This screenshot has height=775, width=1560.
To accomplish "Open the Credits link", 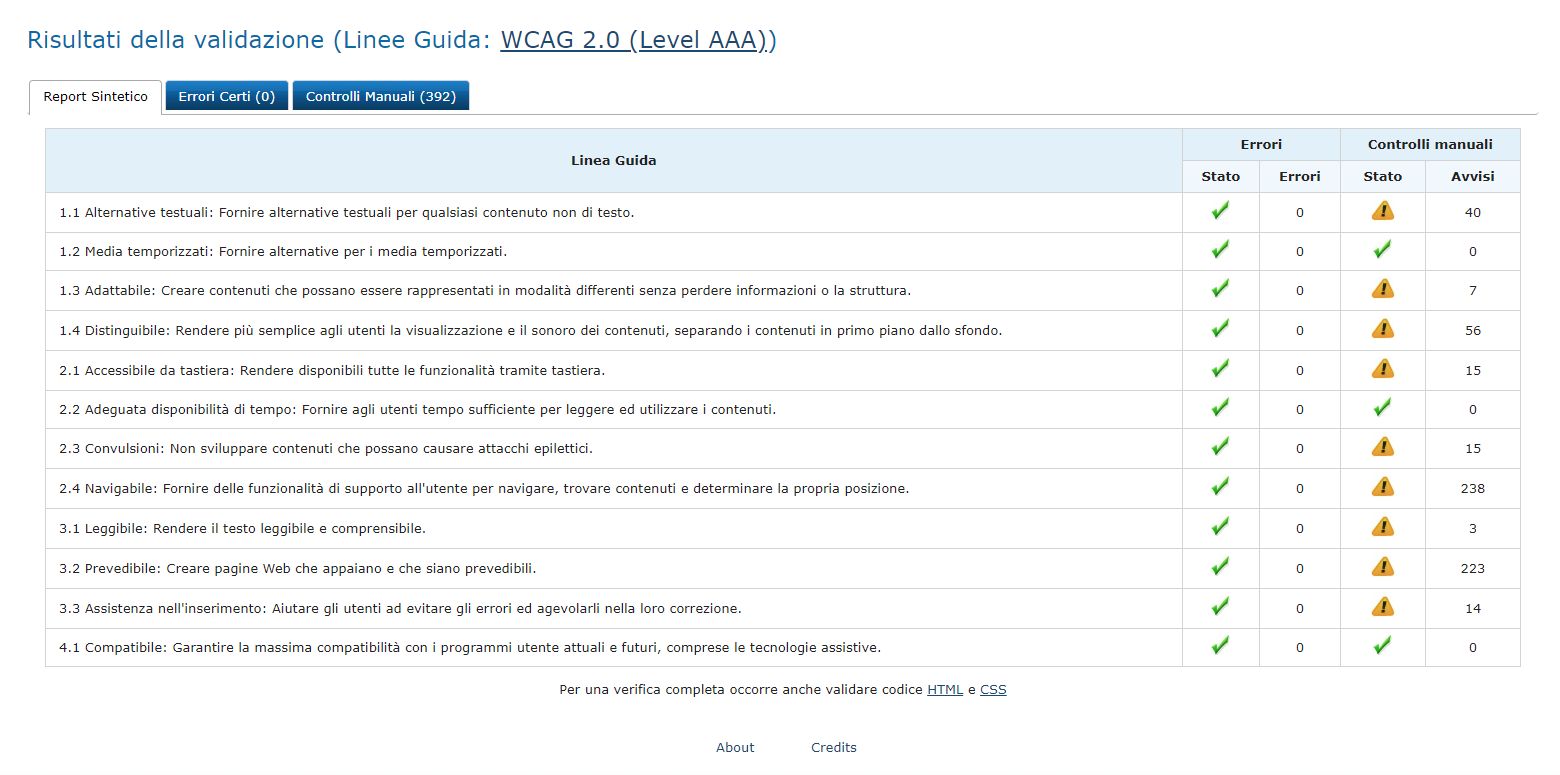I will pyautogui.click(x=833, y=747).
